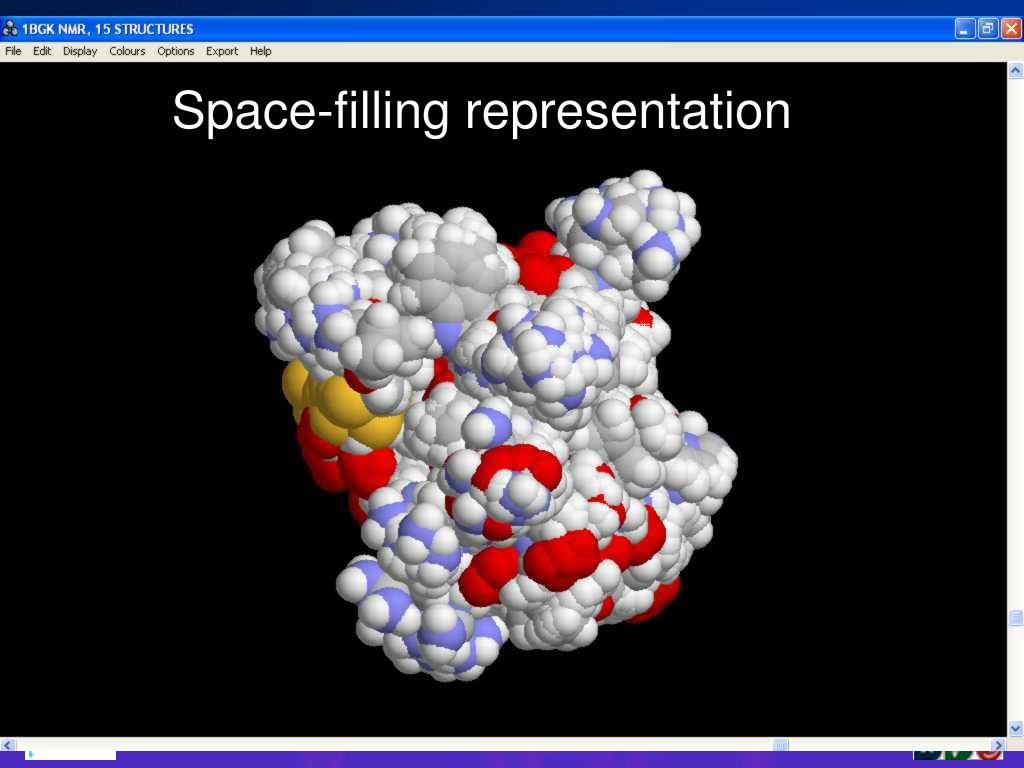Close the 1BGK NMR window
The image size is (1024, 768).
point(1011,29)
